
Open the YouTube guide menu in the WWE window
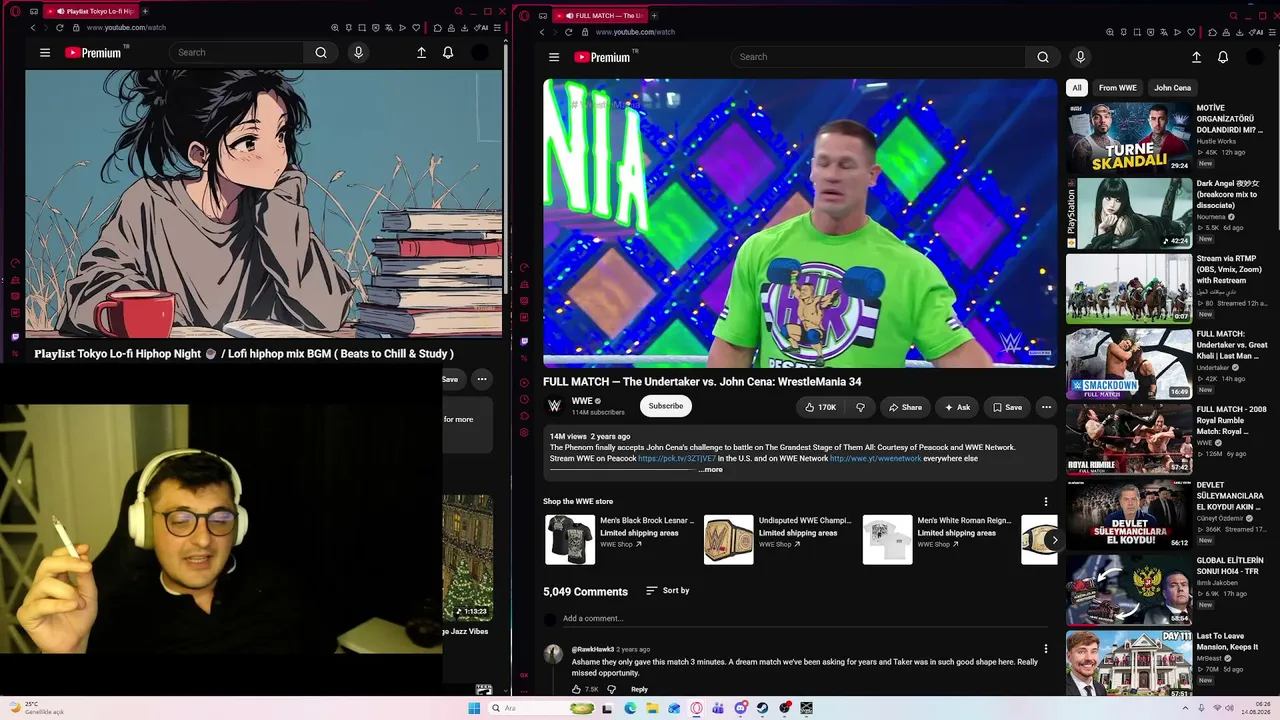[554, 57]
